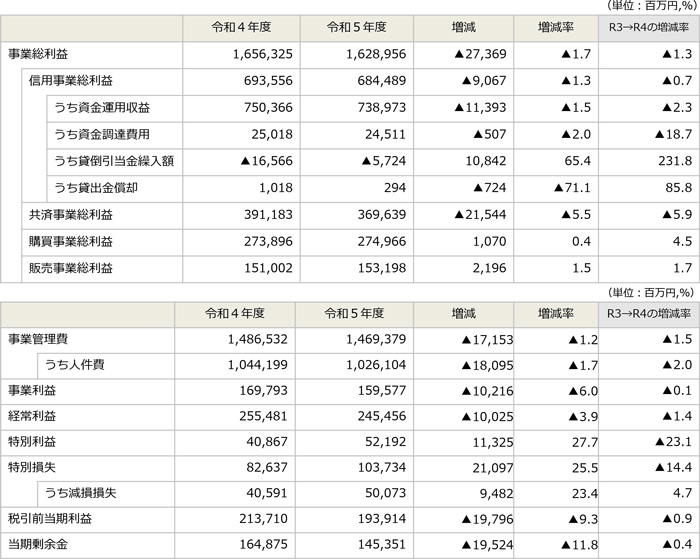This screenshot has height=559, width=700.
Task: Select the うち資金運用収益 label
Action: [x=102, y=108]
